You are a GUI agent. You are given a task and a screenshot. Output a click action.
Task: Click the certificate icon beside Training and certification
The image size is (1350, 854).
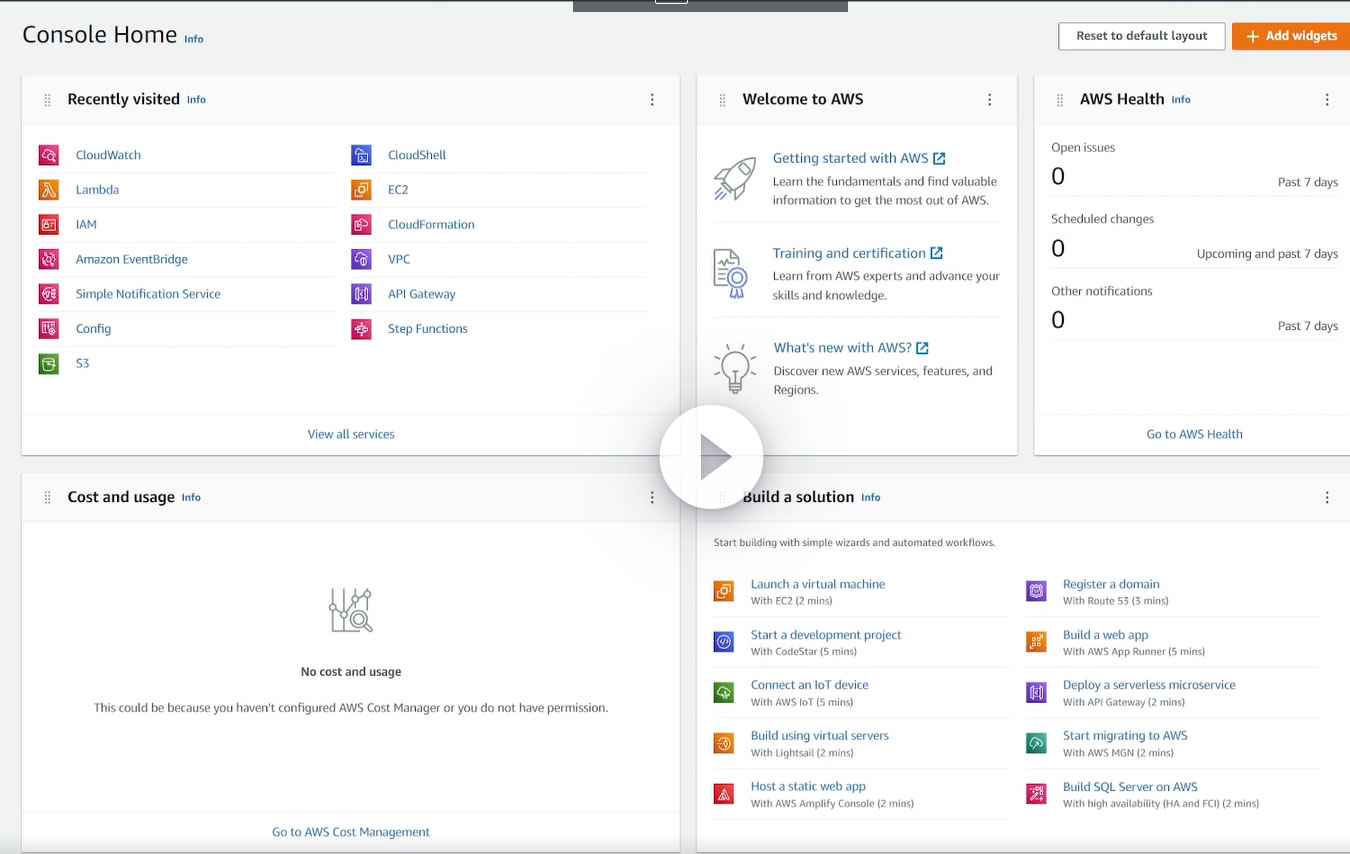point(731,274)
